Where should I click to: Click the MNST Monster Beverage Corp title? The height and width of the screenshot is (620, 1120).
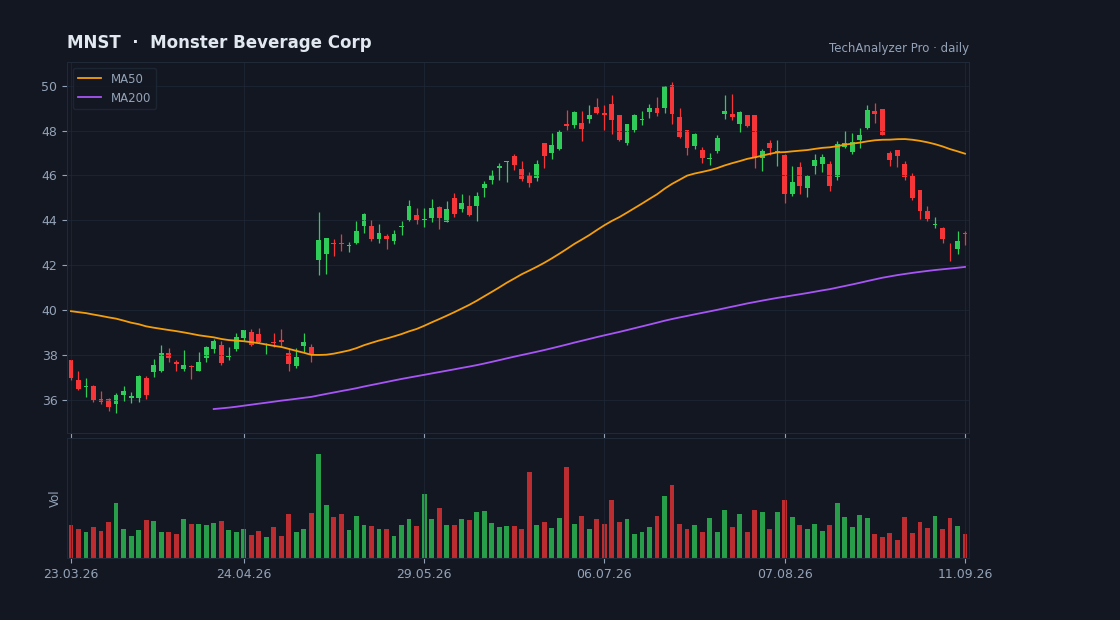[x=219, y=42]
